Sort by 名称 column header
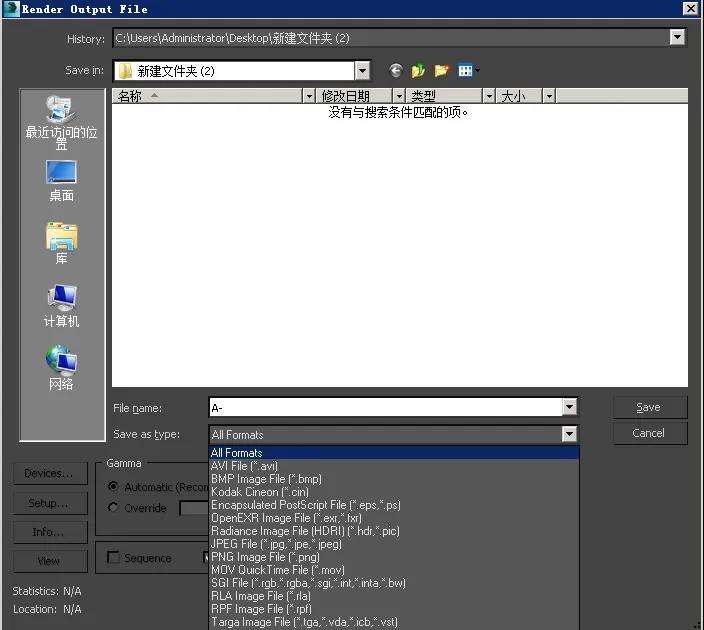This screenshot has height=630, width=704. (x=208, y=96)
